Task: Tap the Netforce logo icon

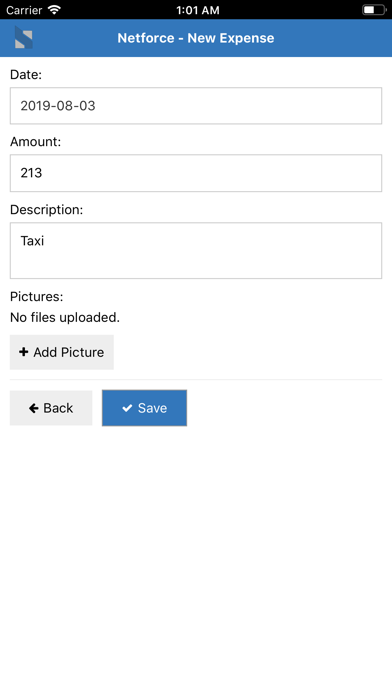Action: click(x=24, y=37)
